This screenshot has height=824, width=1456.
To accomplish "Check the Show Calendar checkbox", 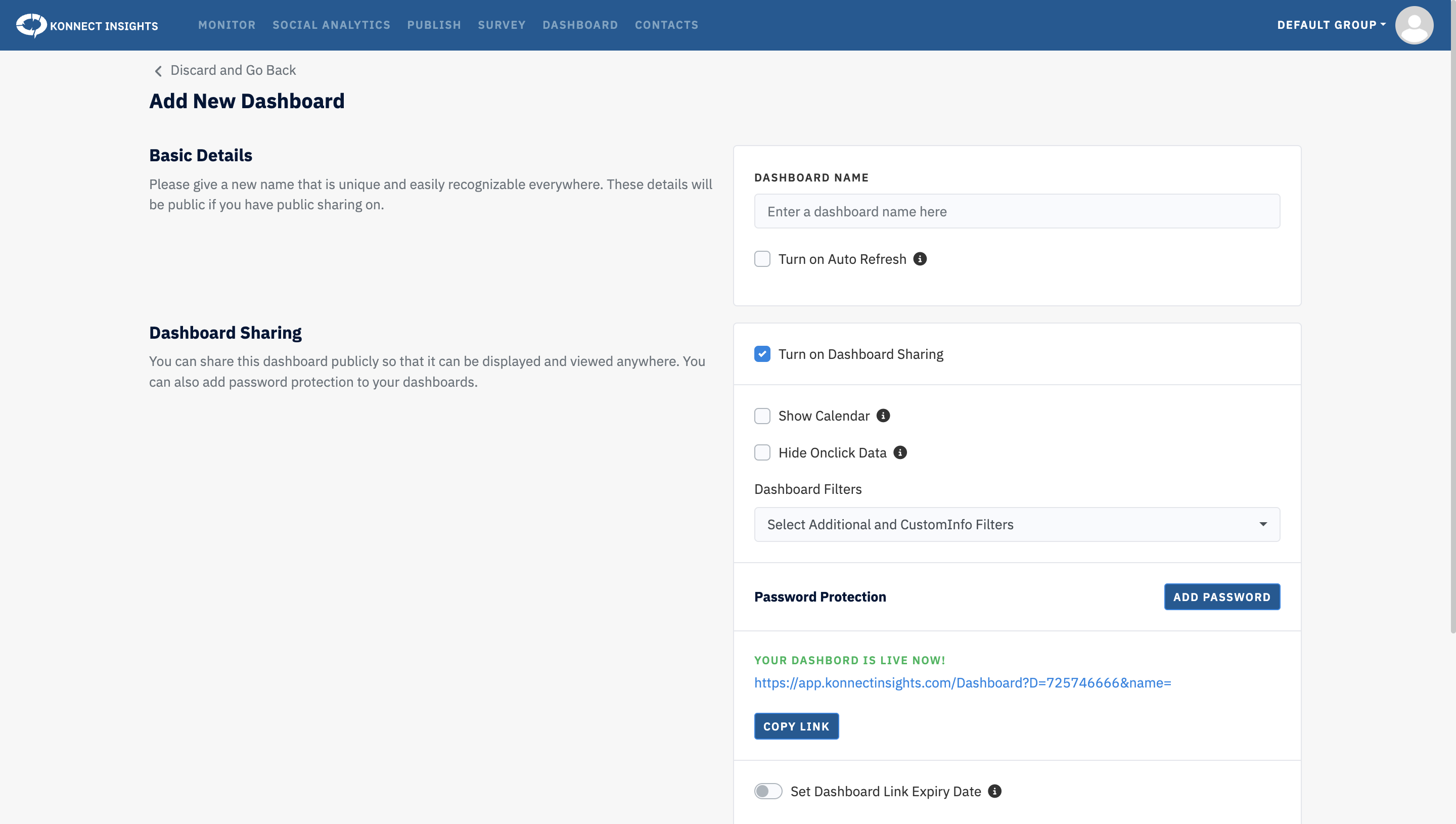I will coord(762,416).
